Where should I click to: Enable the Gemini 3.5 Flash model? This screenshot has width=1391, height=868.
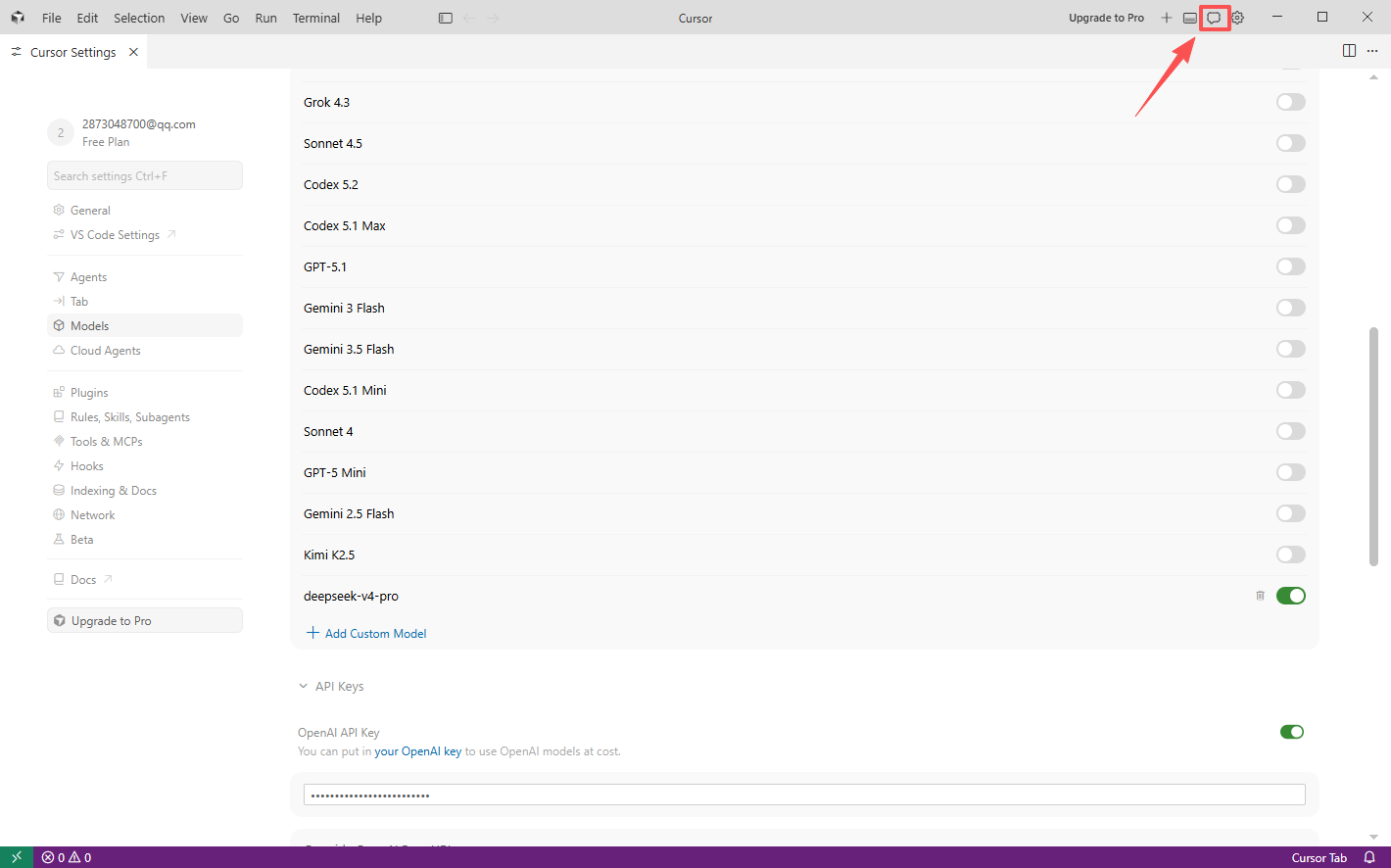click(x=1291, y=349)
